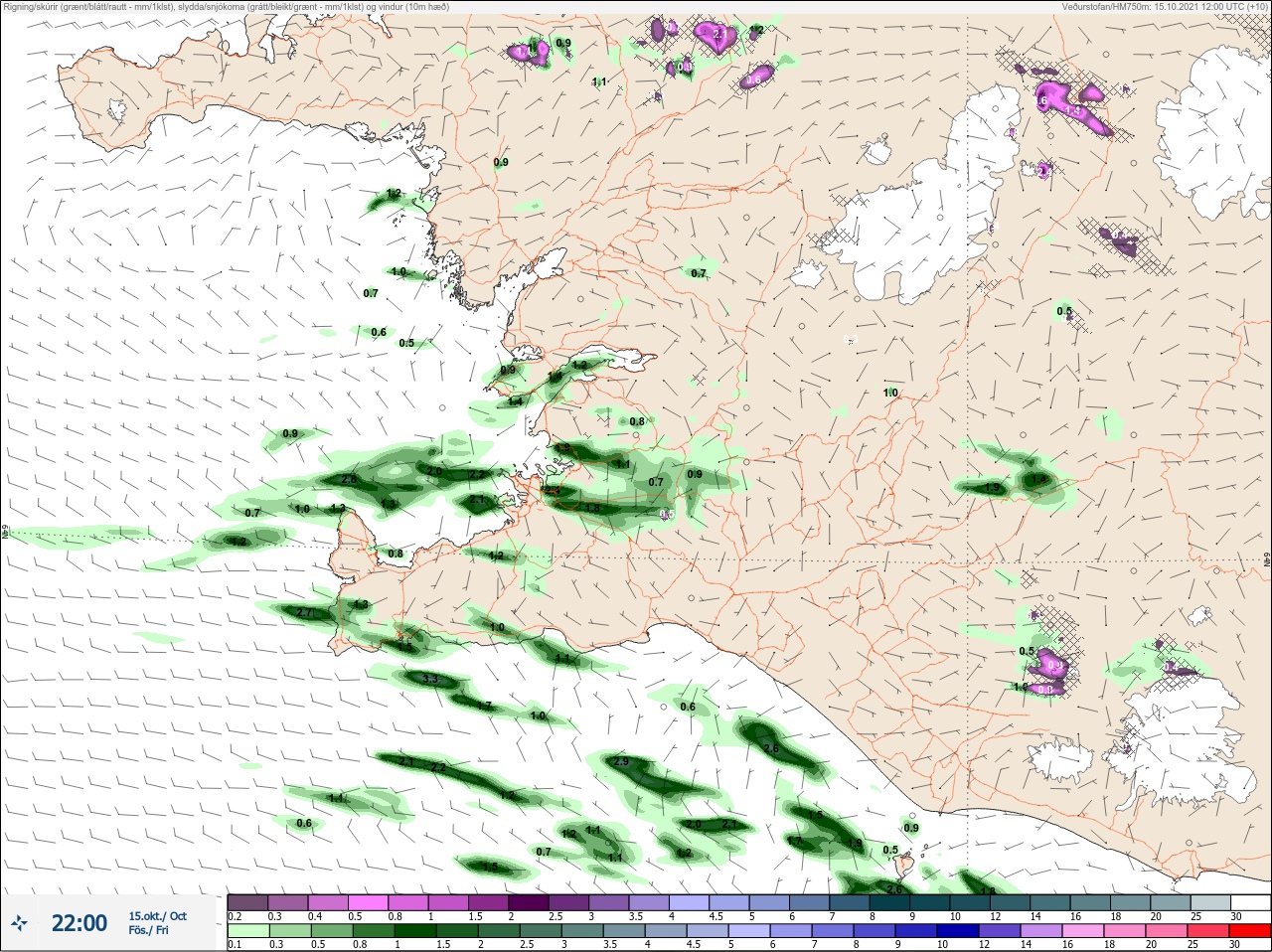
Task: Click the 2.7 precipitation value near peninsula
Action: click(x=305, y=613)
